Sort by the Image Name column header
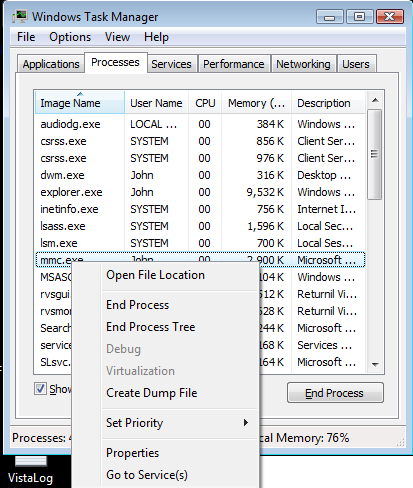The height and width of the screenshot is (488, 413). [80, 103]
